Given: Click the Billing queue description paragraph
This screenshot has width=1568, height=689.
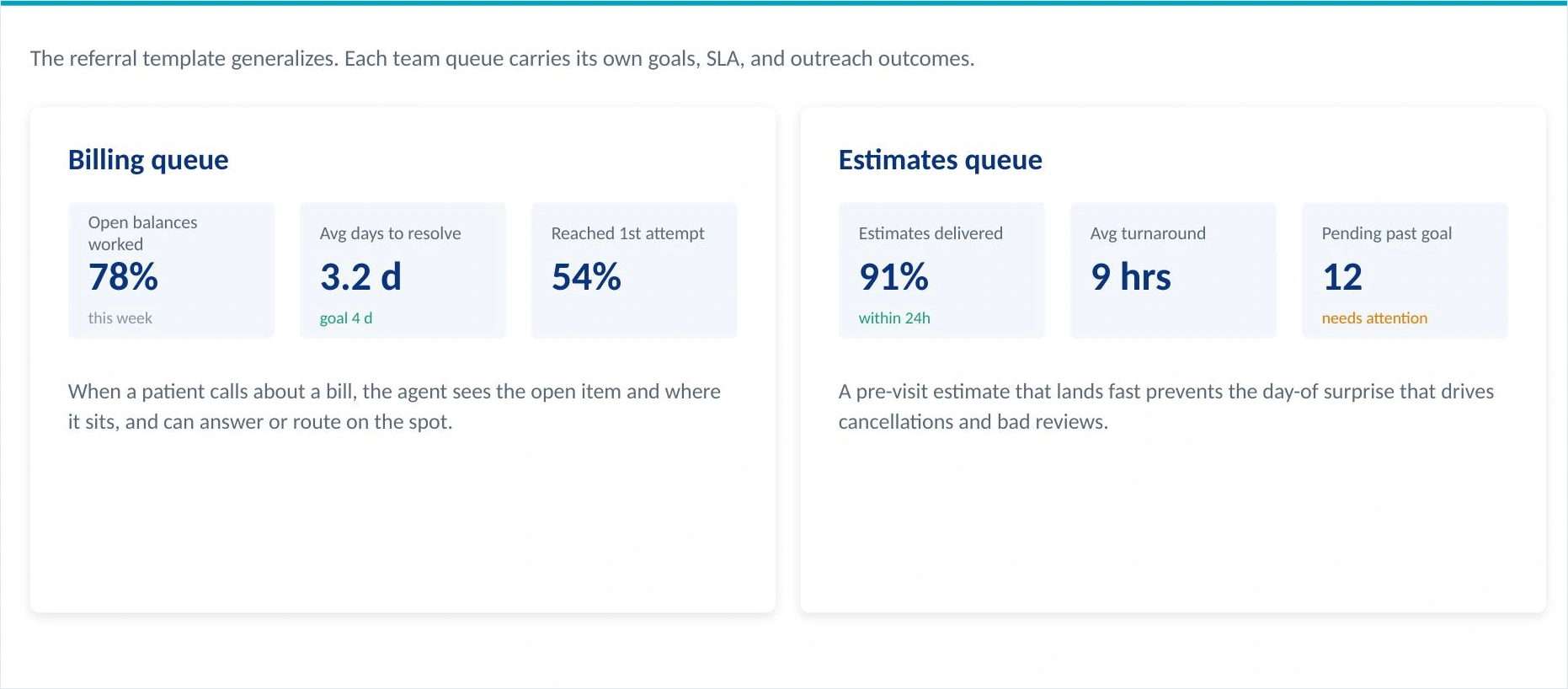Looking at the screenshot, I should (394, 407).
